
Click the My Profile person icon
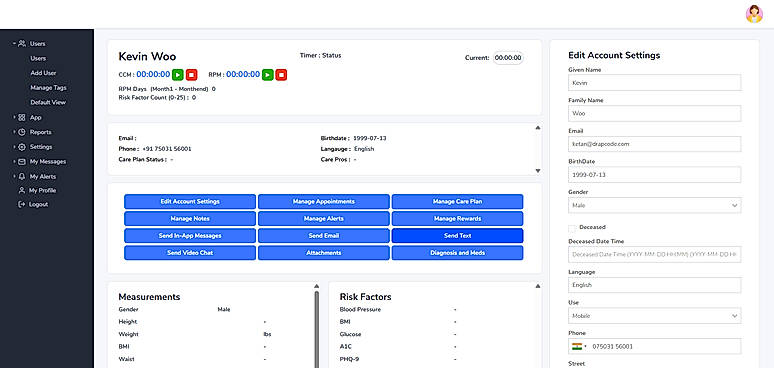[22, 190]
